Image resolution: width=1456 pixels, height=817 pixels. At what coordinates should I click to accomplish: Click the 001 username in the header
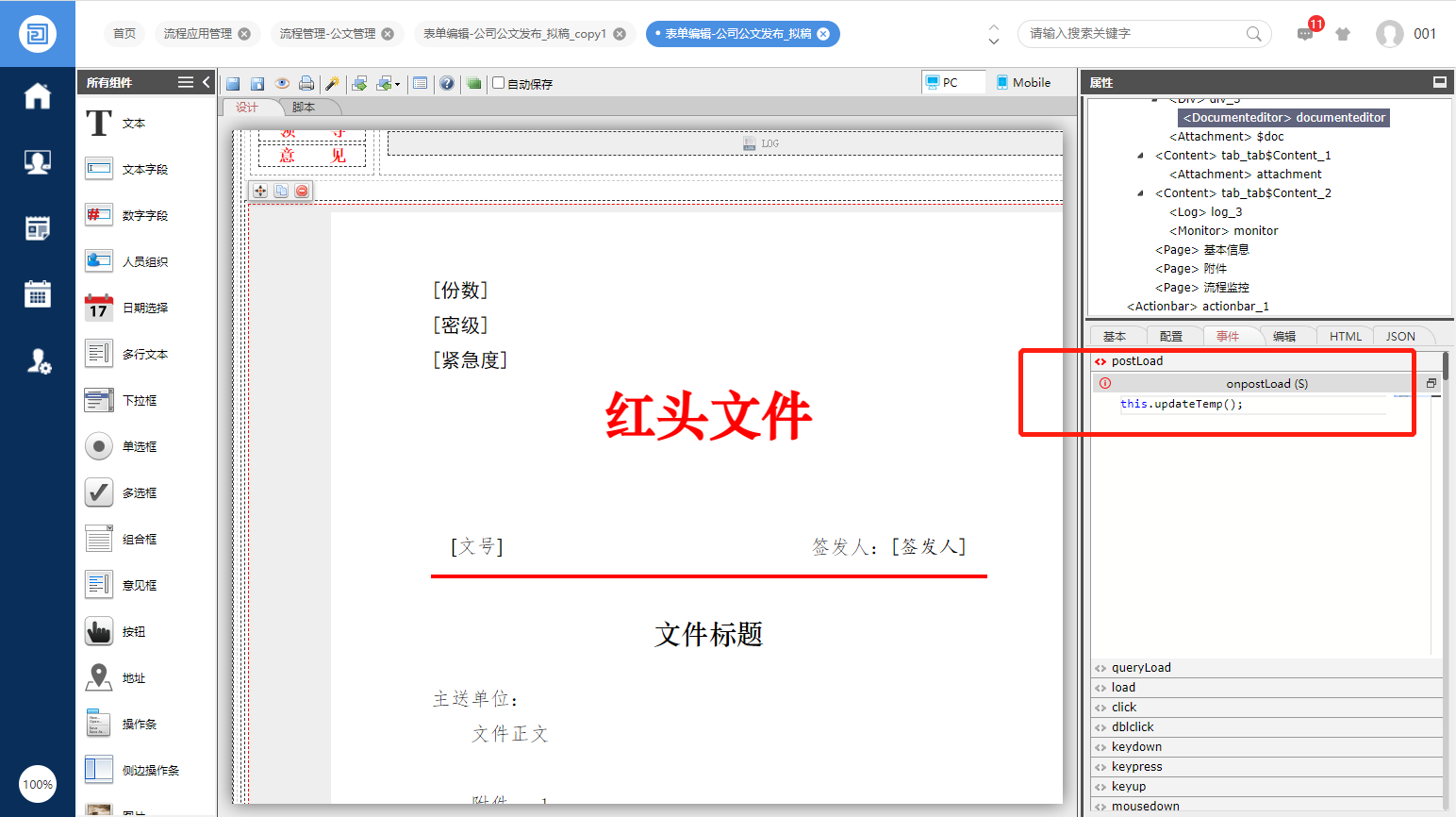(x=1425, y=34)
